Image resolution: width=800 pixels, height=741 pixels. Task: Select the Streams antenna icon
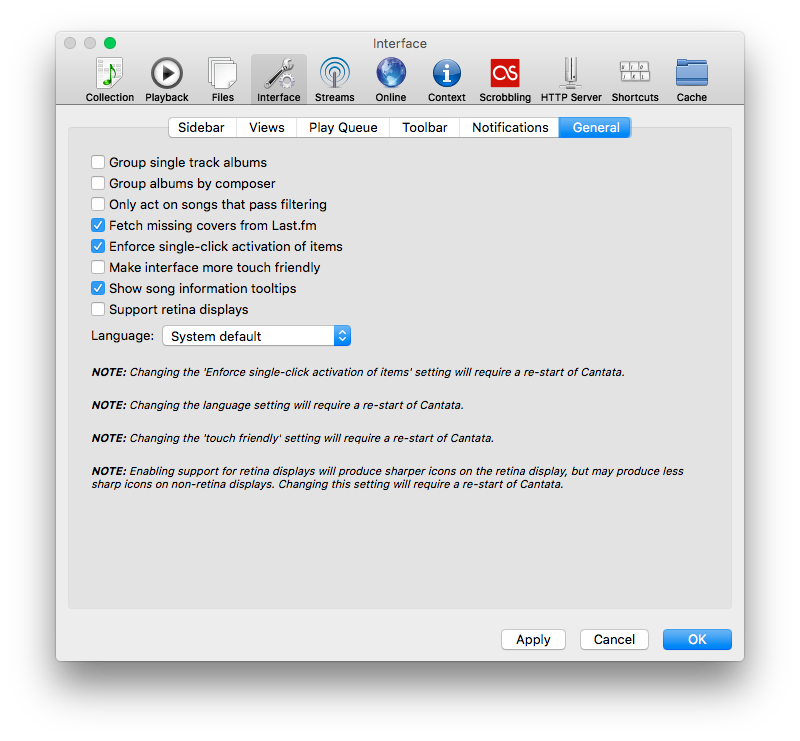(x=334, y=79)
